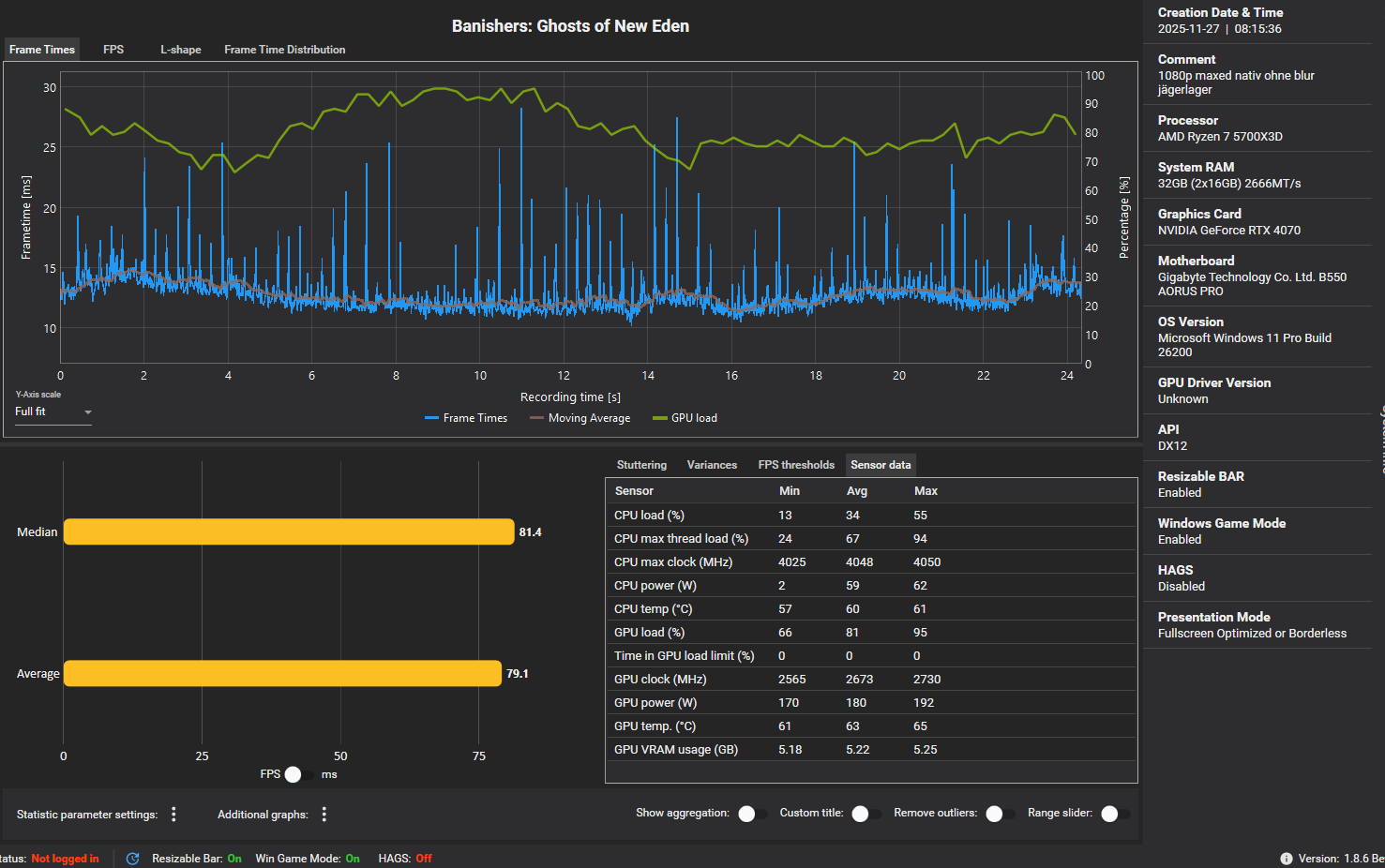Turn on the Custom title switch
Viewport: 1385px width, 868px height.
tap(866, 814)
